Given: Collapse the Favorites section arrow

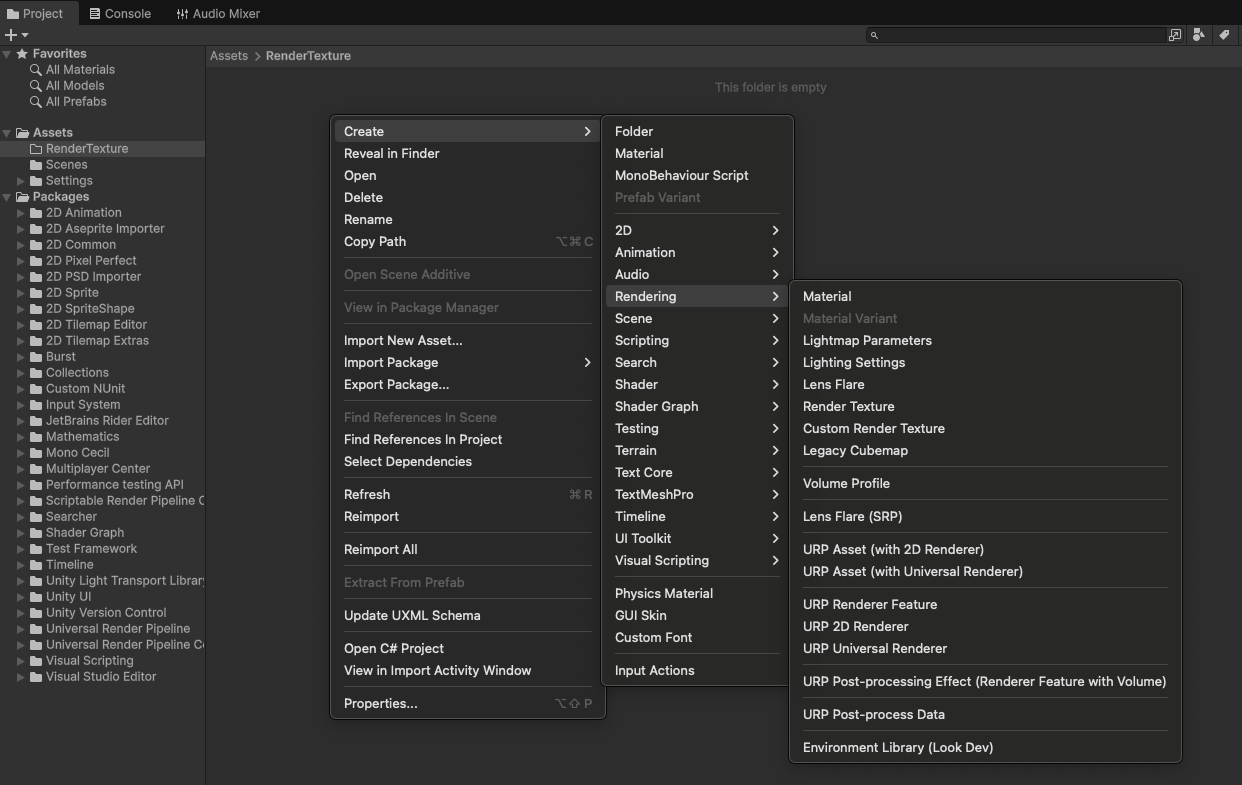Looking at the screenshot, I should coord(7,54).
